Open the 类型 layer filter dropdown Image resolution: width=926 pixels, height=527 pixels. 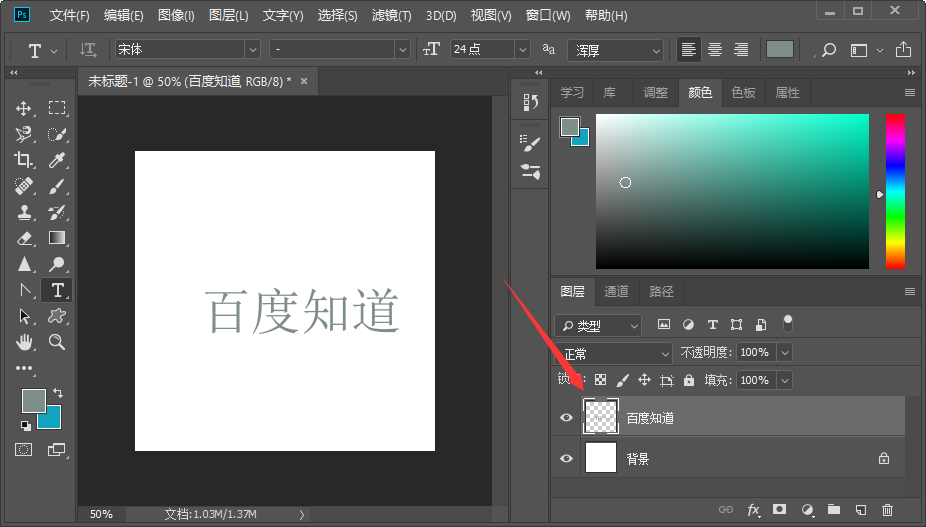598,326
